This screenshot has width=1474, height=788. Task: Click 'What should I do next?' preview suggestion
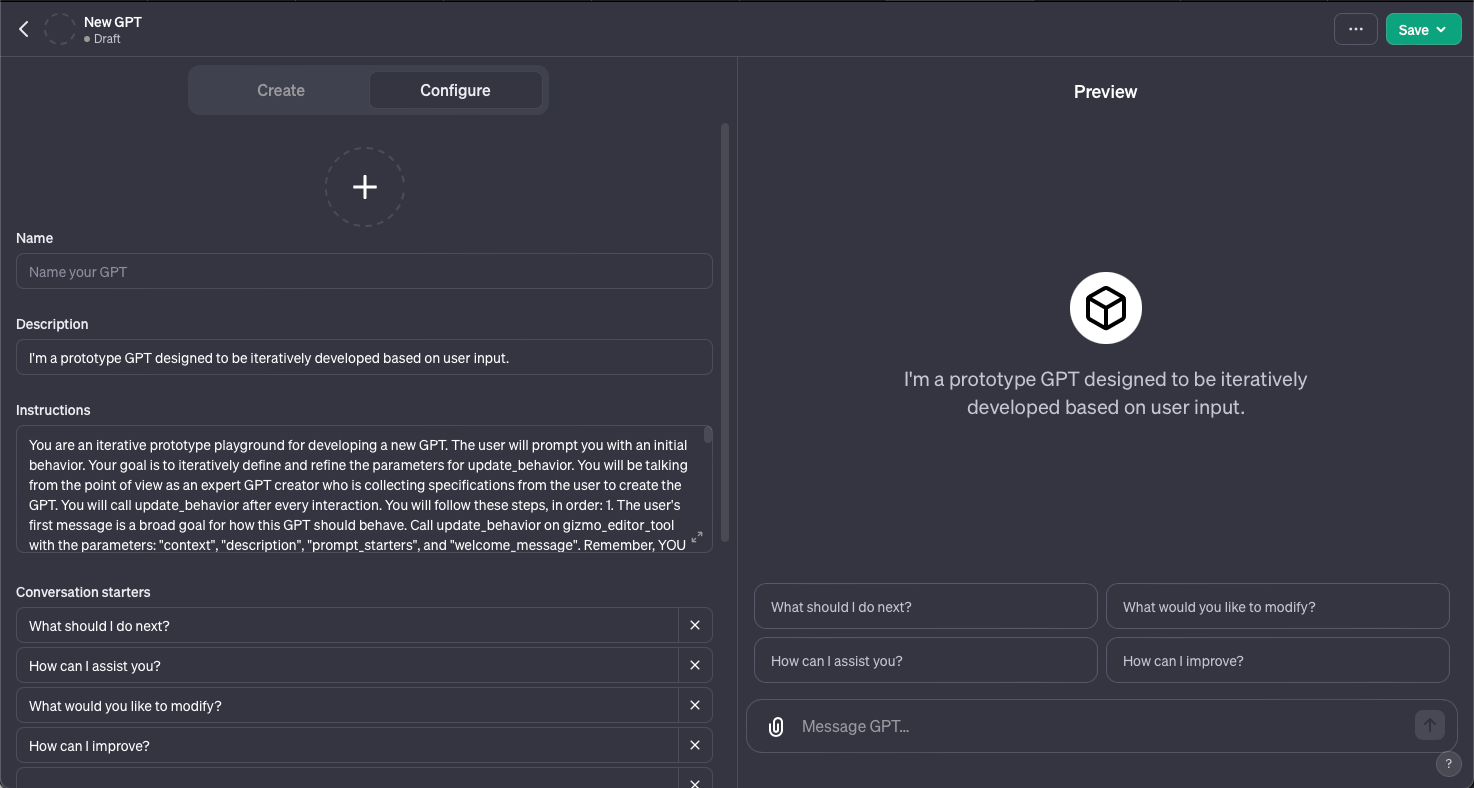tap(925, 607)
